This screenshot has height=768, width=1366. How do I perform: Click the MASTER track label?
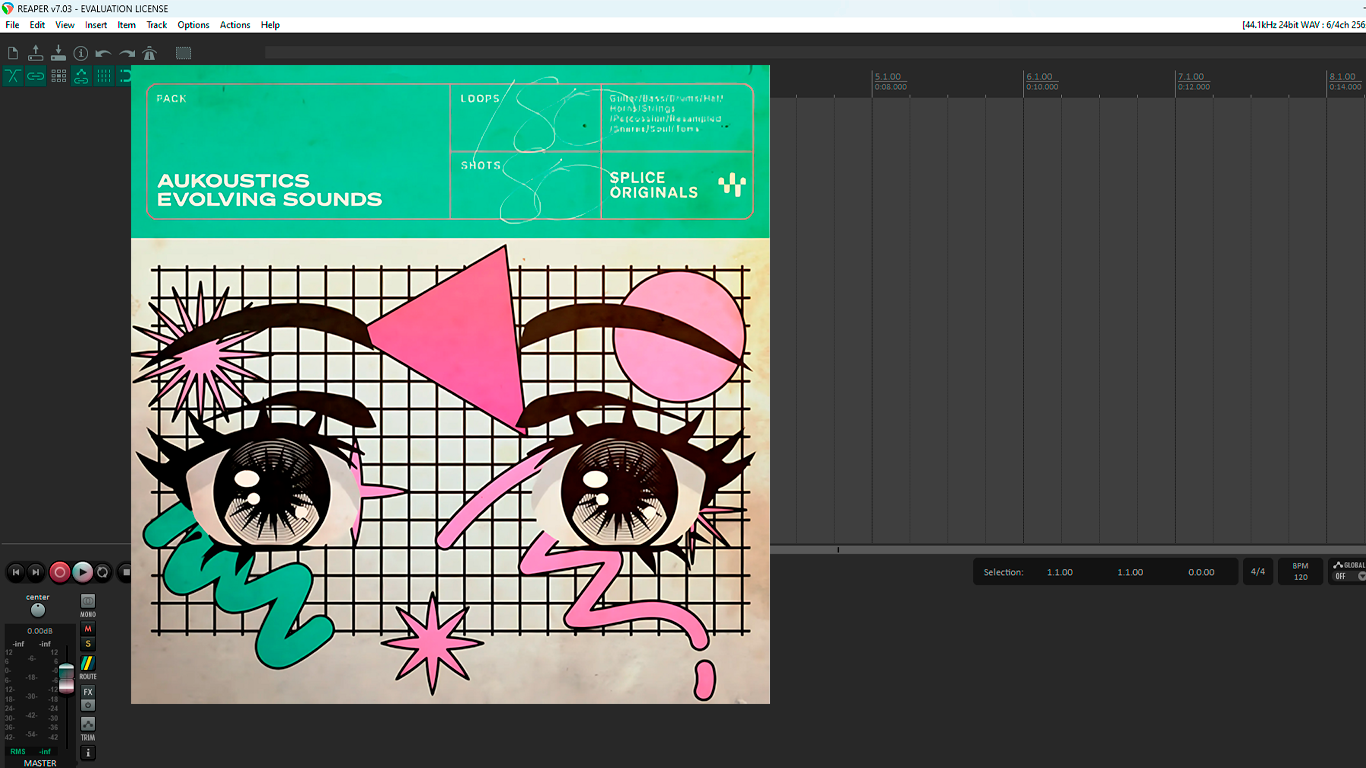(40, 763)
